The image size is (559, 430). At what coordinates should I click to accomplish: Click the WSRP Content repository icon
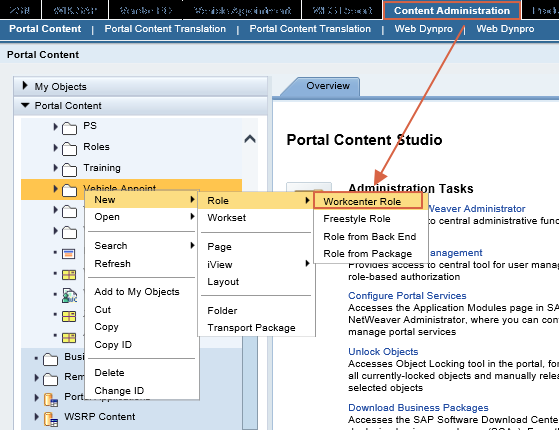click(51, 419)
